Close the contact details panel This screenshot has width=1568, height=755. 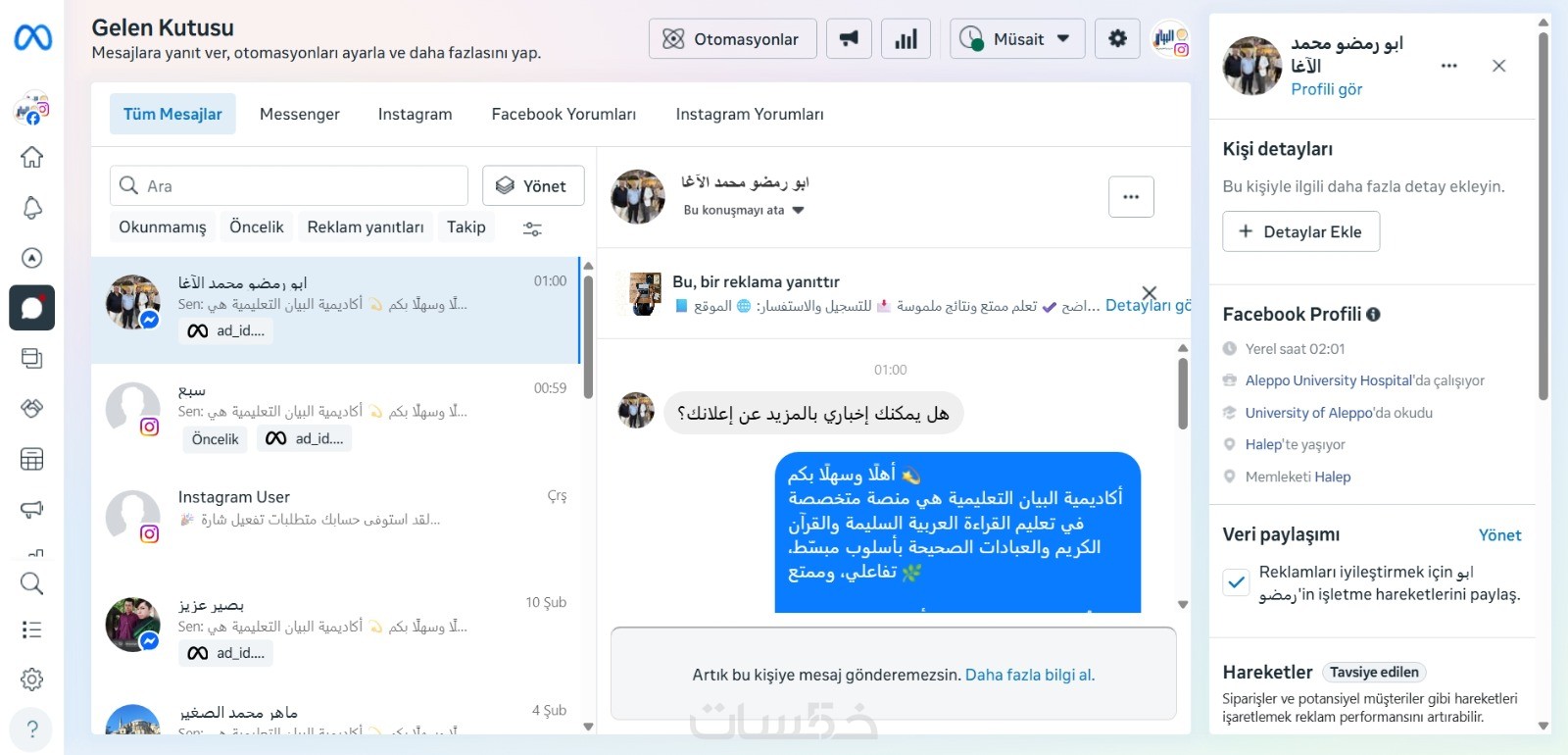(1498, 66)
